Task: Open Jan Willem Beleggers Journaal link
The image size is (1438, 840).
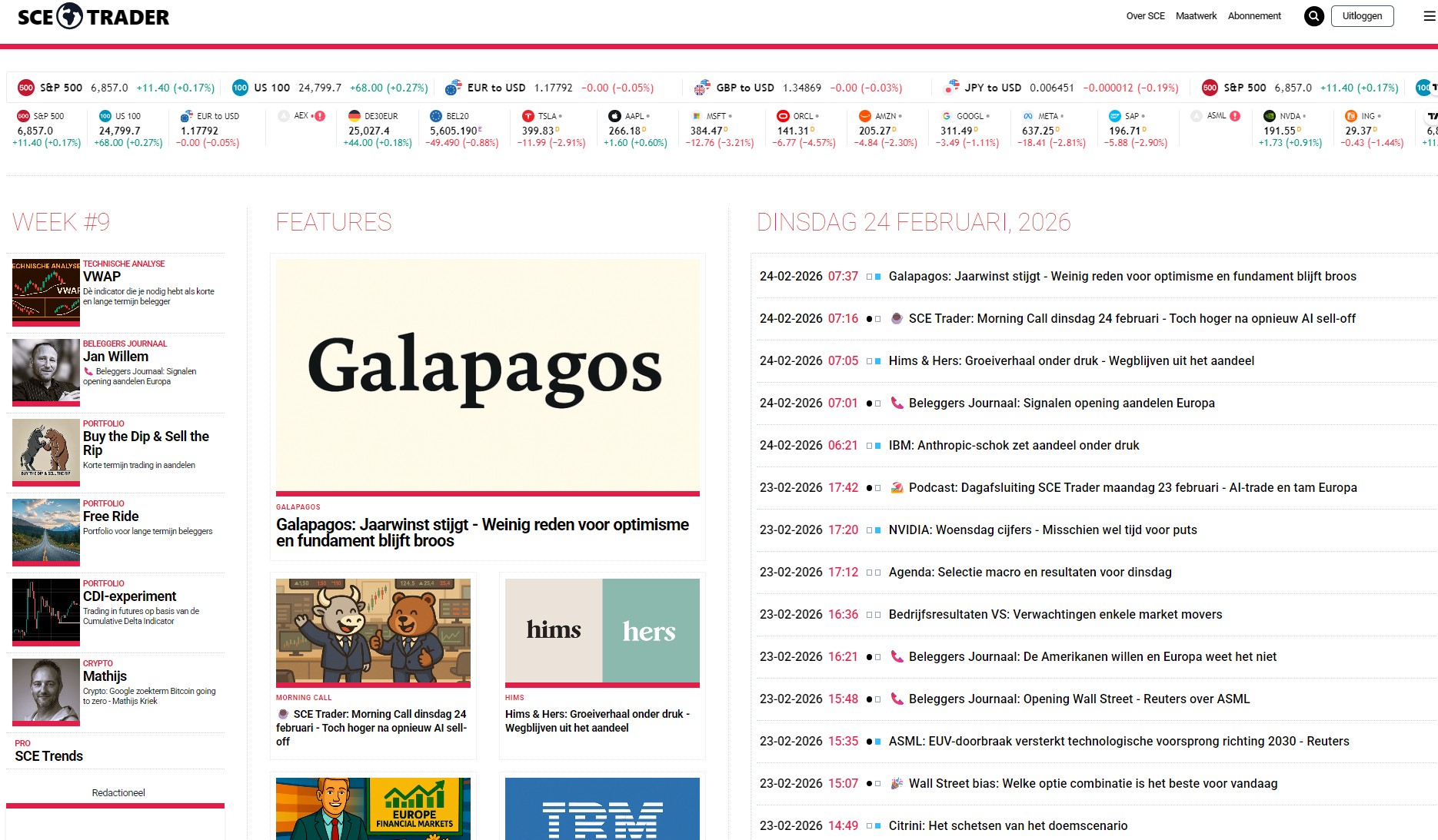Action: [x=115, y=357]
